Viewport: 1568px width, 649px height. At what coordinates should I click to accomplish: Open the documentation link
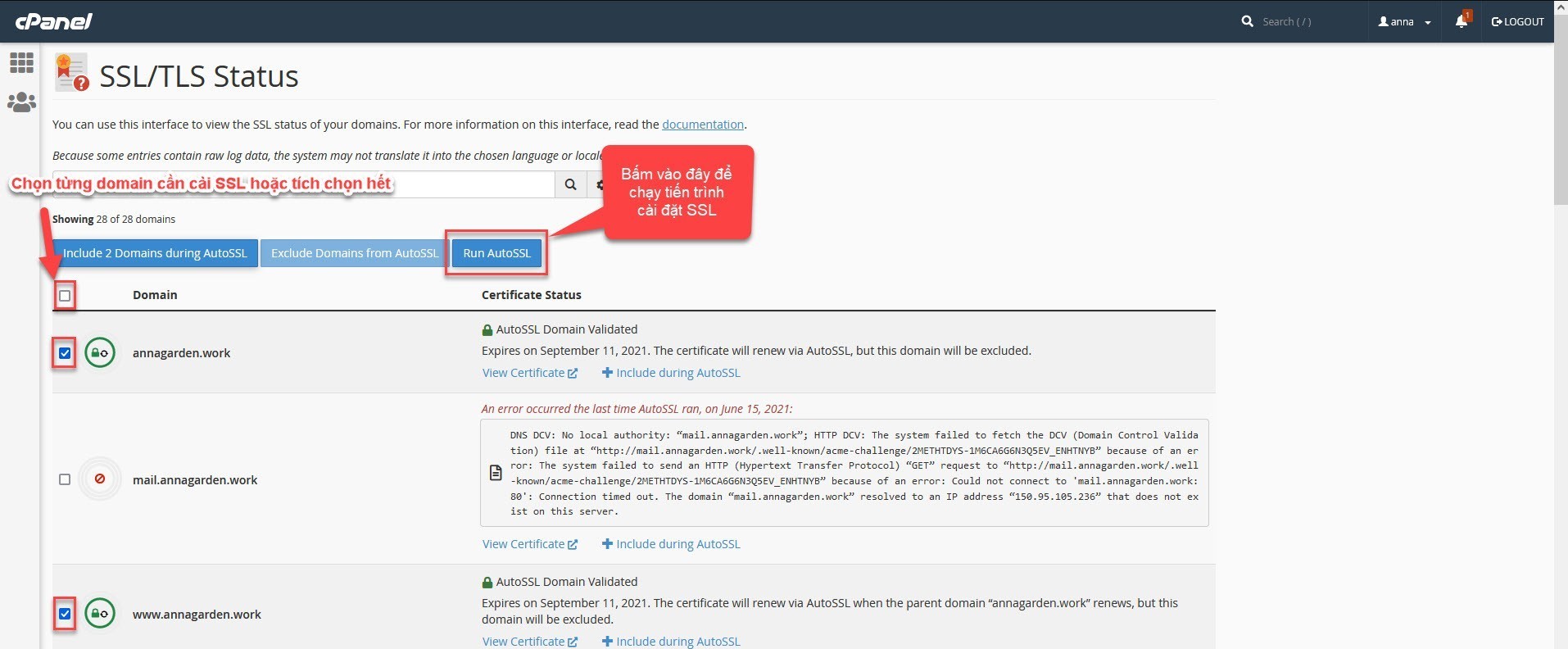pyautogui.click(x=702, y=125)
